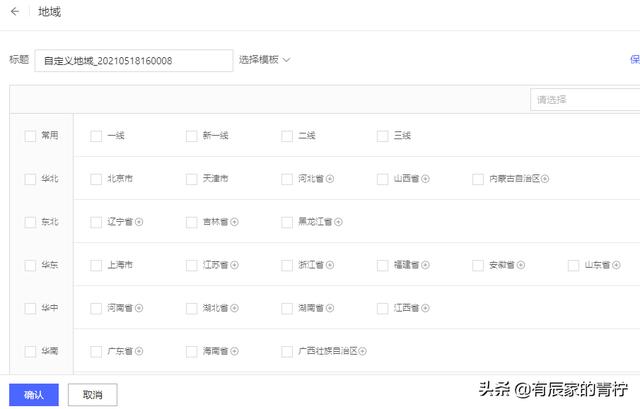Select the 江西省 checkbox

pyautogui.click(x=382, y=309)
